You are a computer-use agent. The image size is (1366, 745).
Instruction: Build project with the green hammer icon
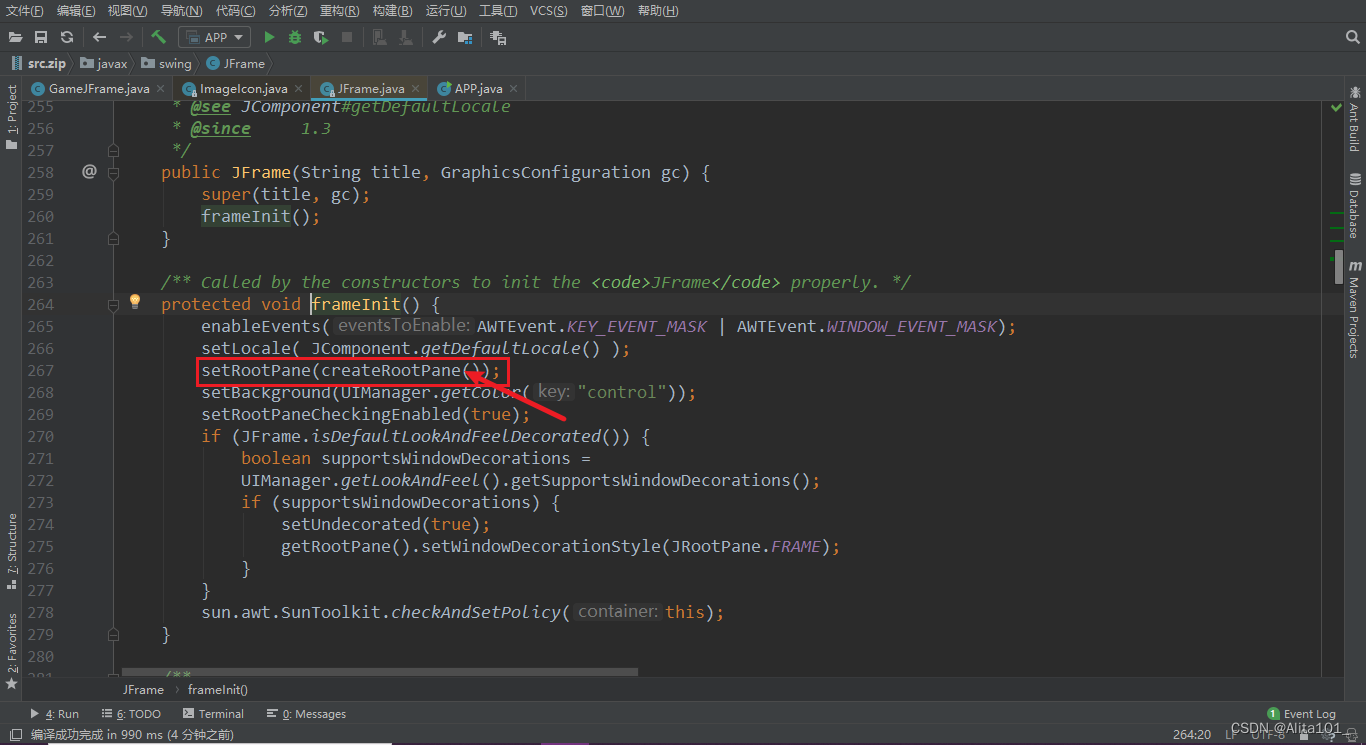pyautogui.click(x=158, y=37)
